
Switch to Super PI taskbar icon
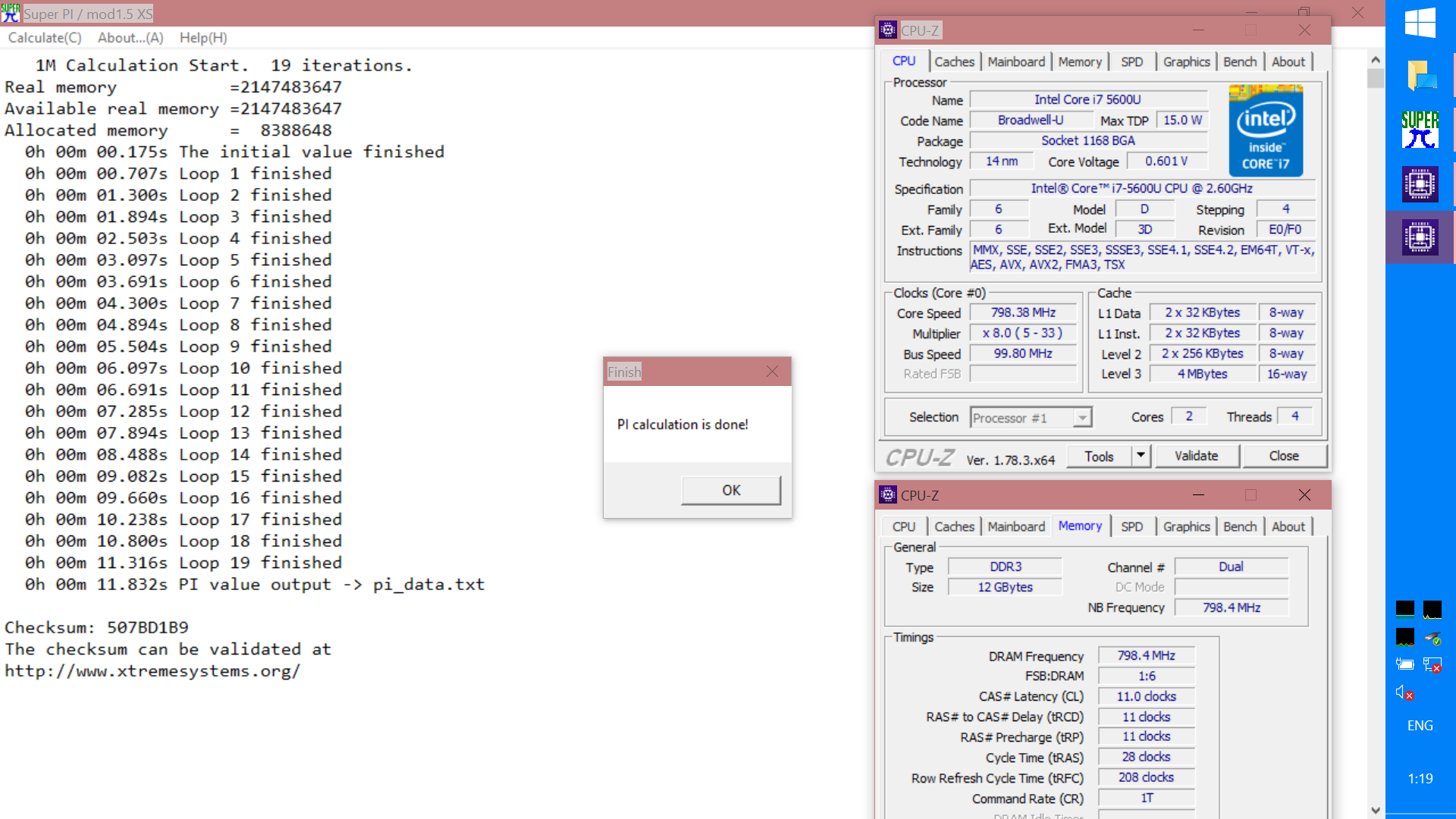[x=1420, y=130]
